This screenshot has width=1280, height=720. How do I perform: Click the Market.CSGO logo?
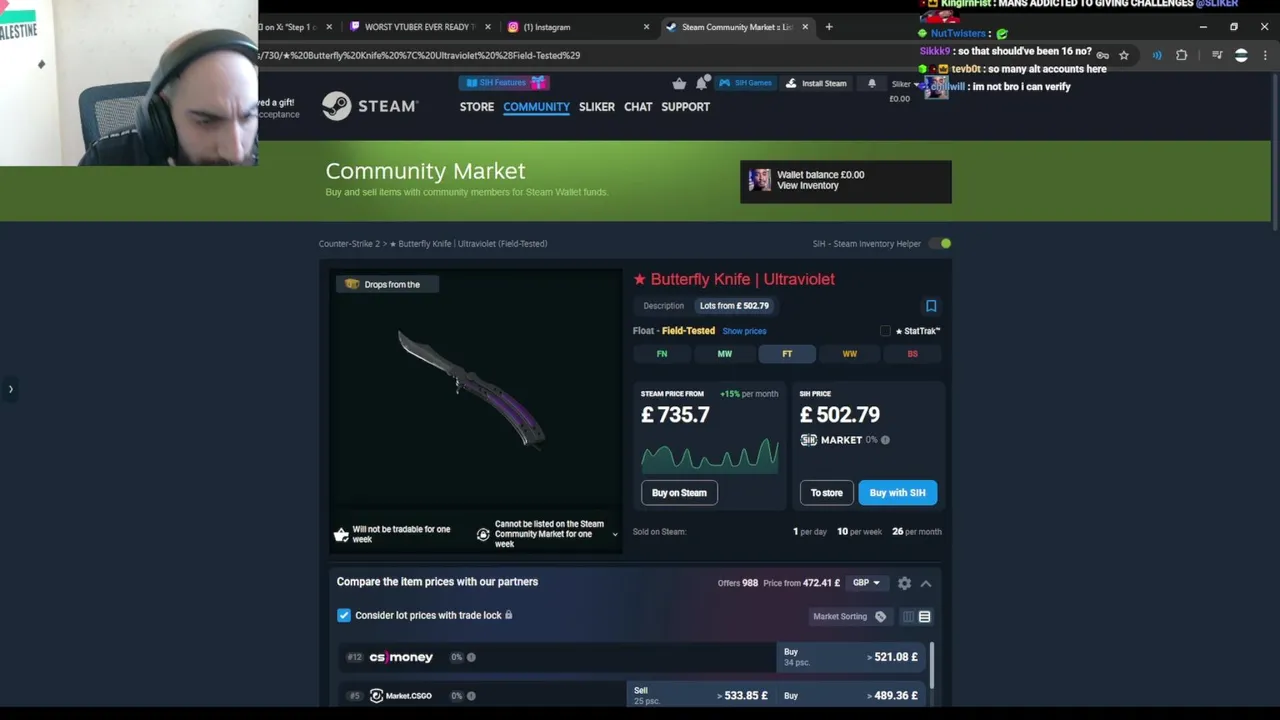coord(401,696)
